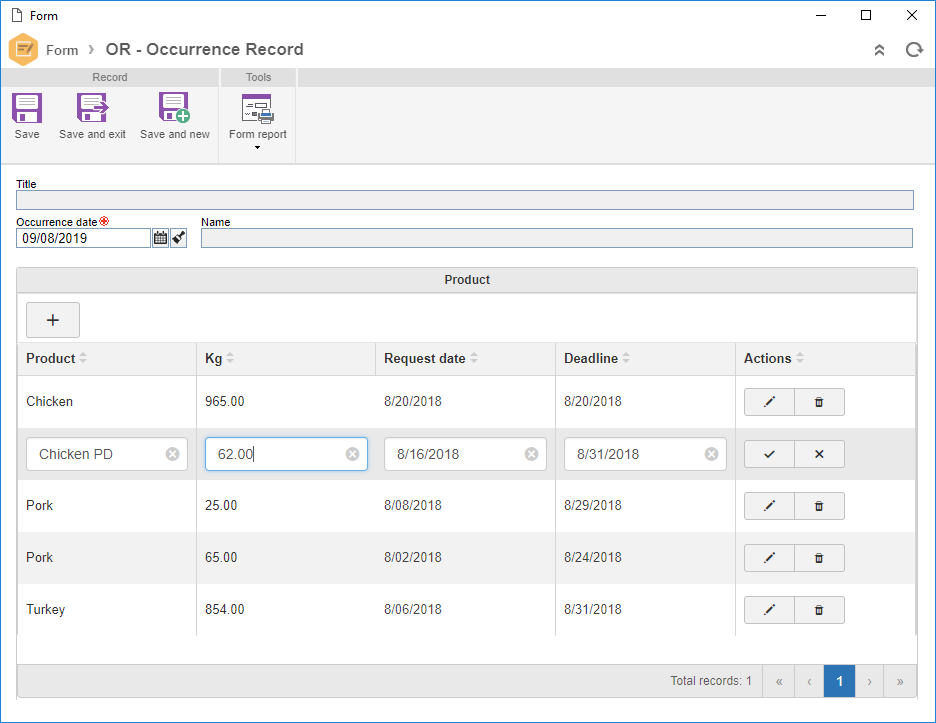Clear the 62.00 Kg field
Viewport: 936px width, 723px height.
click(x=353, y=454)
